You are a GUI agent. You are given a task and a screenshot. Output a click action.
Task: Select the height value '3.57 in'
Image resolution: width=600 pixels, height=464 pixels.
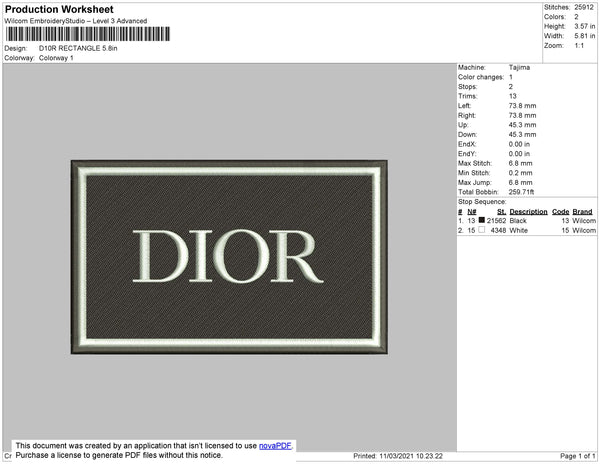pyautogui.click(x=585, y=26)
